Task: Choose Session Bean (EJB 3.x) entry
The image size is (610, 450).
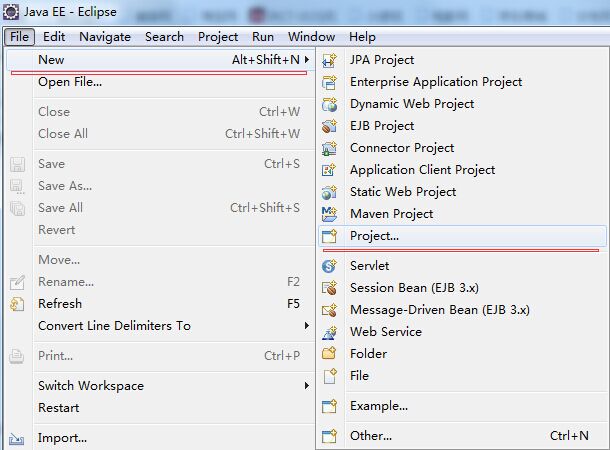Action: click(x=462, y=288)
